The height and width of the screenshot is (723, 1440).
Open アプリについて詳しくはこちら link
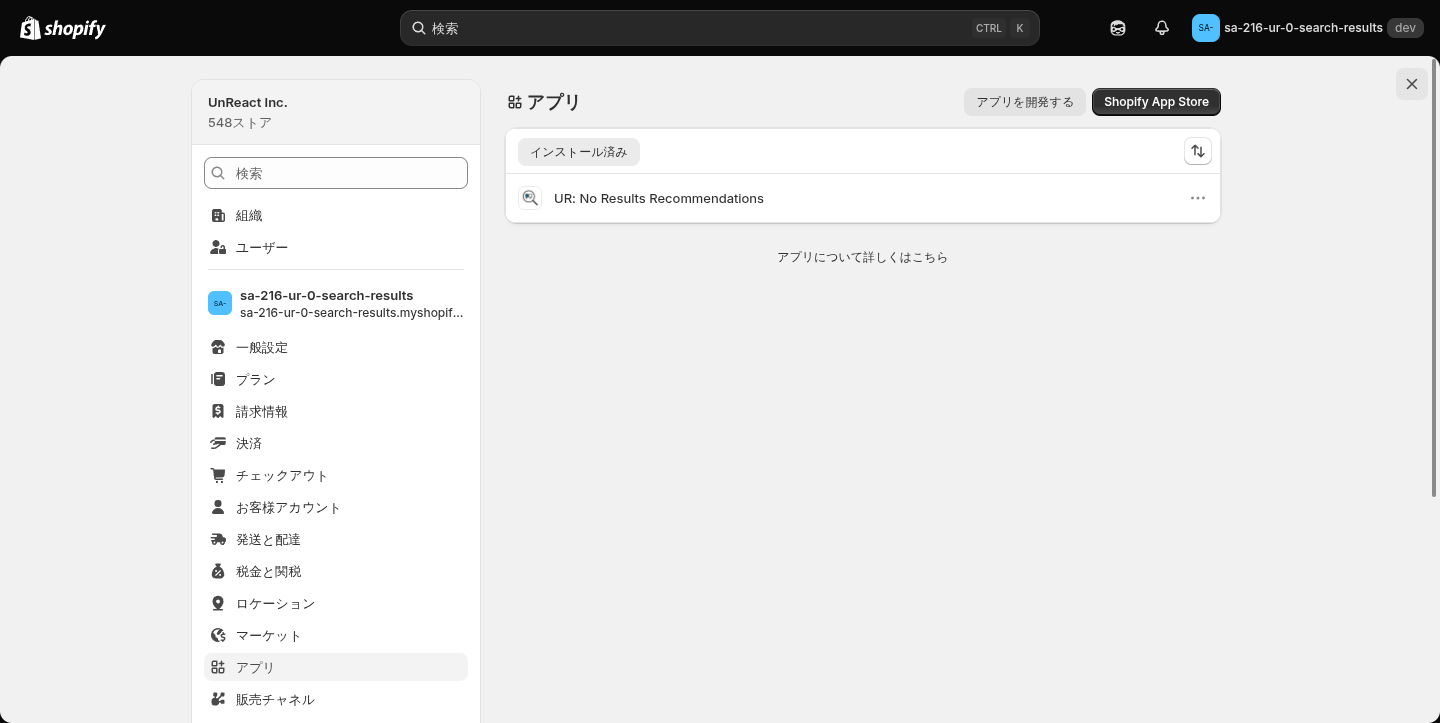(x=862, y=257)
